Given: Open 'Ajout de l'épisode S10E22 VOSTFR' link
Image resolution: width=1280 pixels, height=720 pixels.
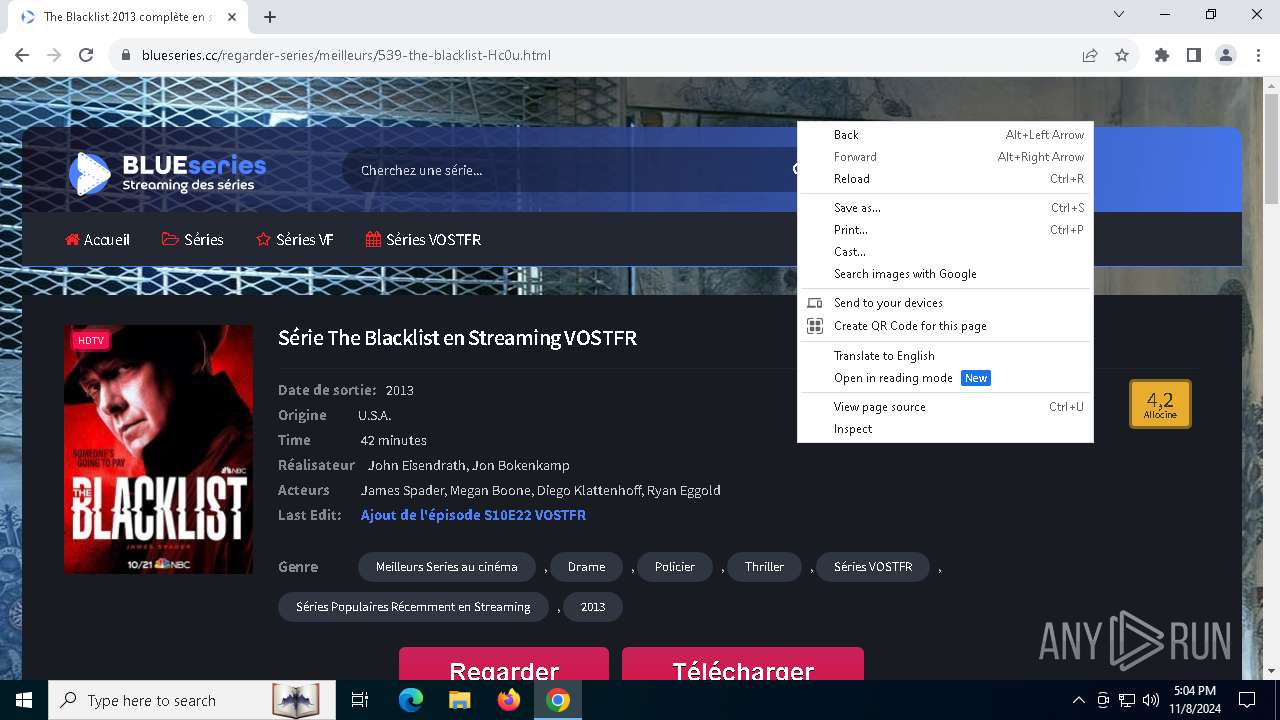Looking at the screenshot, I should coord(473,515).
